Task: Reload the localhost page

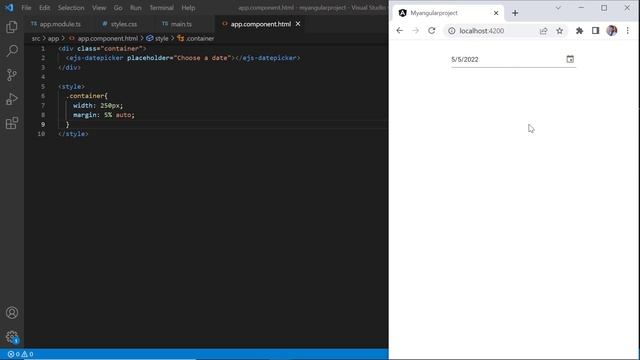Action: tap(431, 31)
